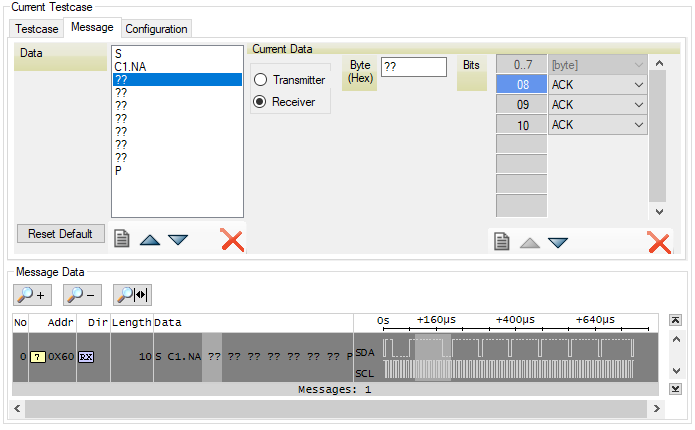
Task: Open the ACK dropdown for bit 10
Action: click(x=638, y=125)
